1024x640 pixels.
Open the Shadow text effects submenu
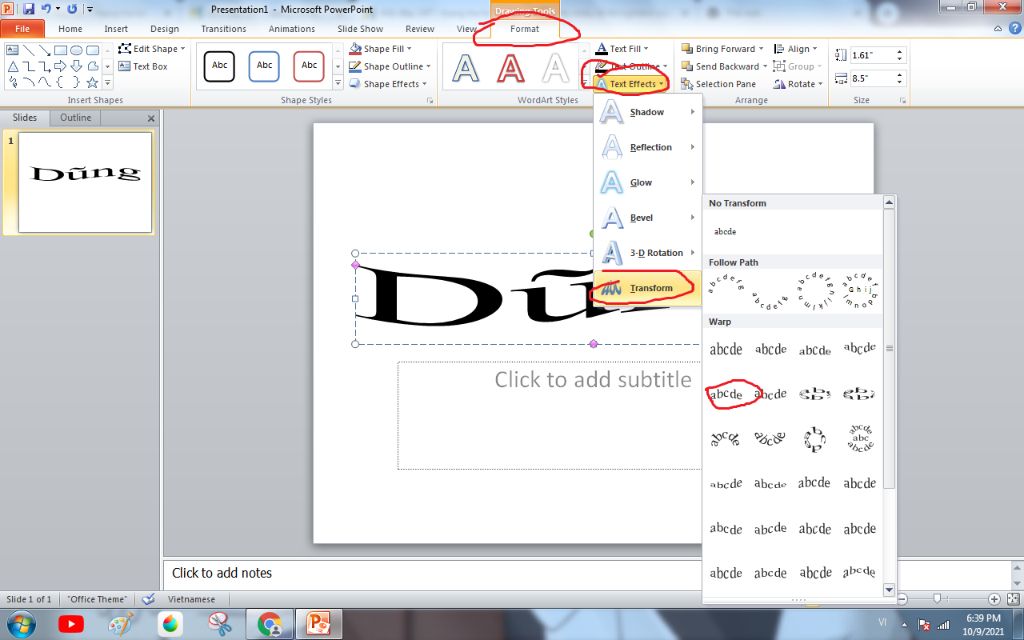point(648,112)
